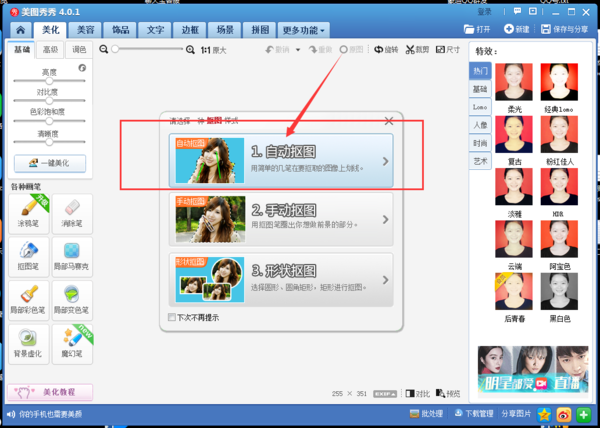
Task: Choose the 自动抠图 option
Action: click(281, 160)
